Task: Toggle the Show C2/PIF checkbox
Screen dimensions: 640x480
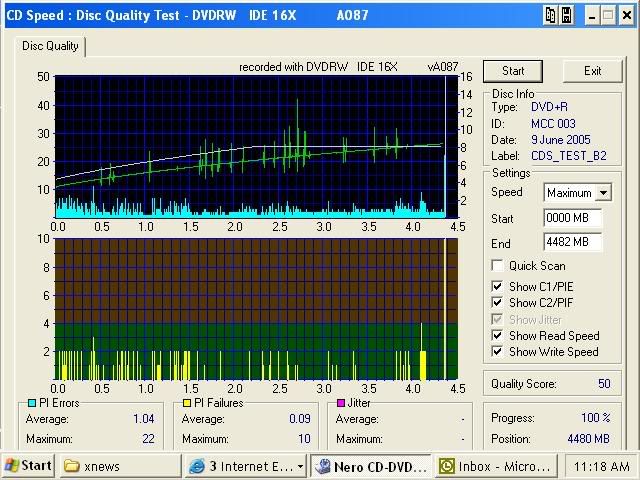Action: point(497,303)
